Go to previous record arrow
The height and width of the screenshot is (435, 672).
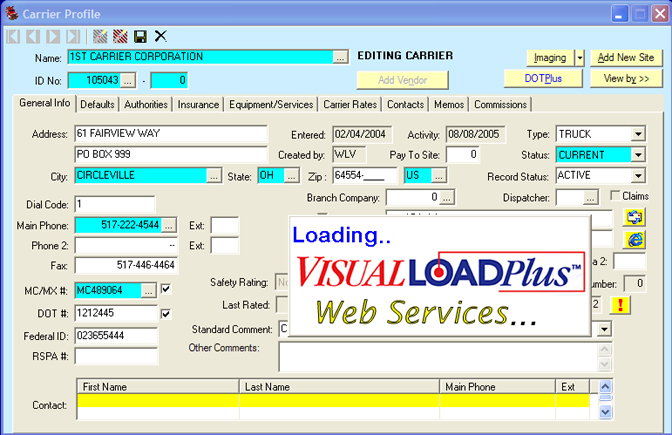pyautogui.click(x=33, y=37)
